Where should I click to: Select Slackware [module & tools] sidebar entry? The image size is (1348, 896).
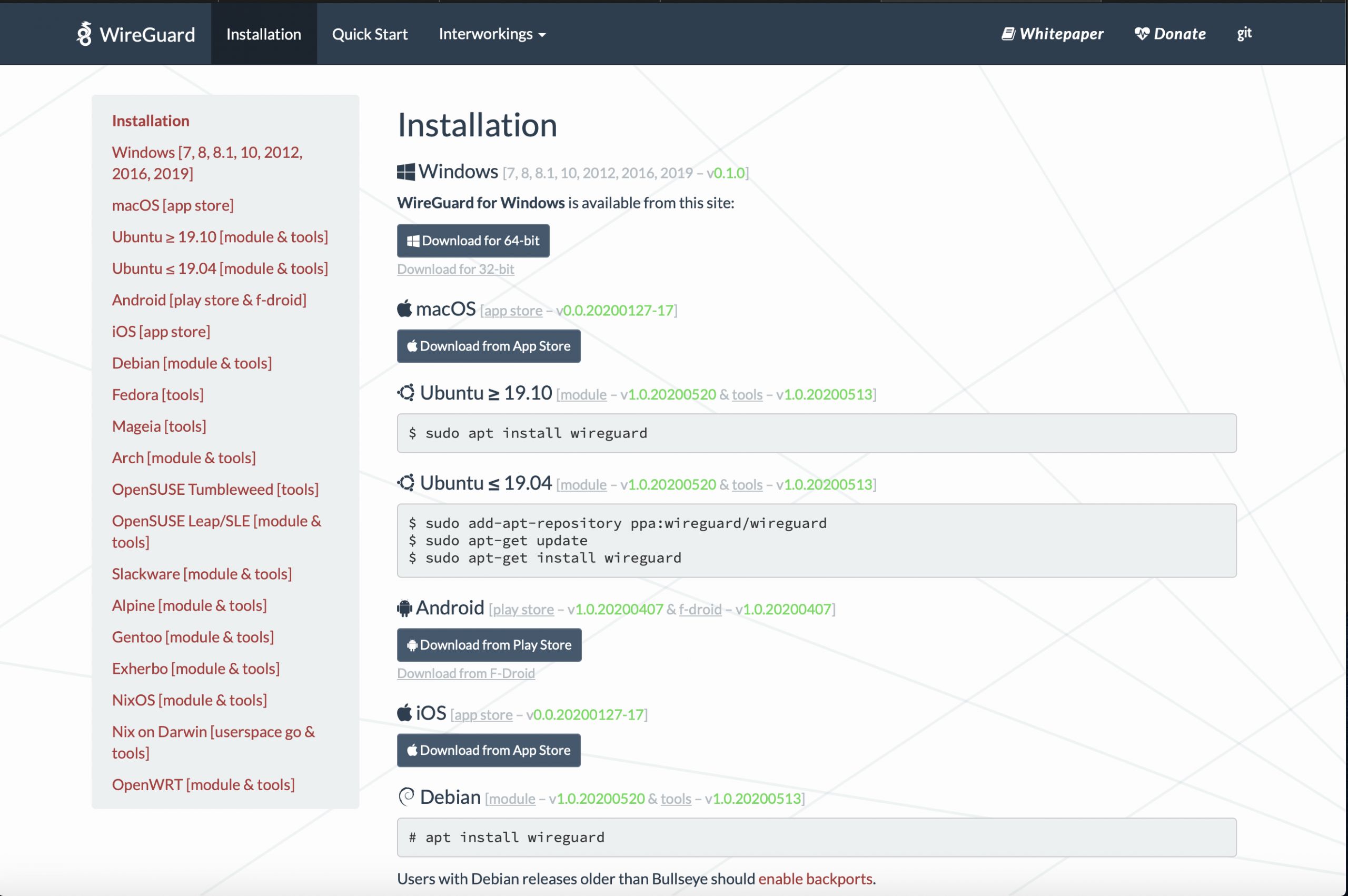coord(202,574)
